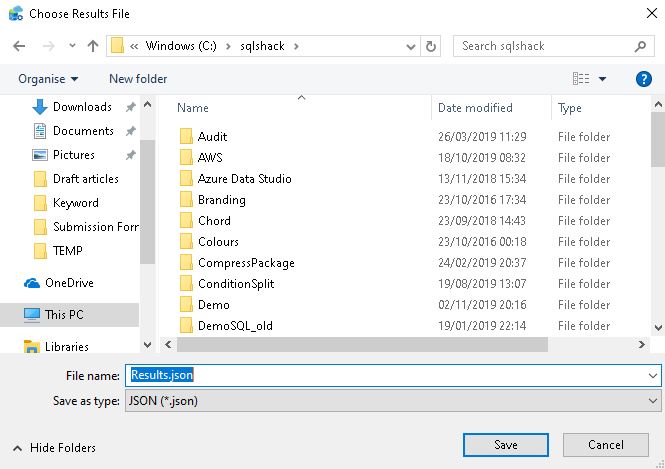Open the Help question mark icon
This screenshot has height=469, width=665.
[x=644, y=79]
